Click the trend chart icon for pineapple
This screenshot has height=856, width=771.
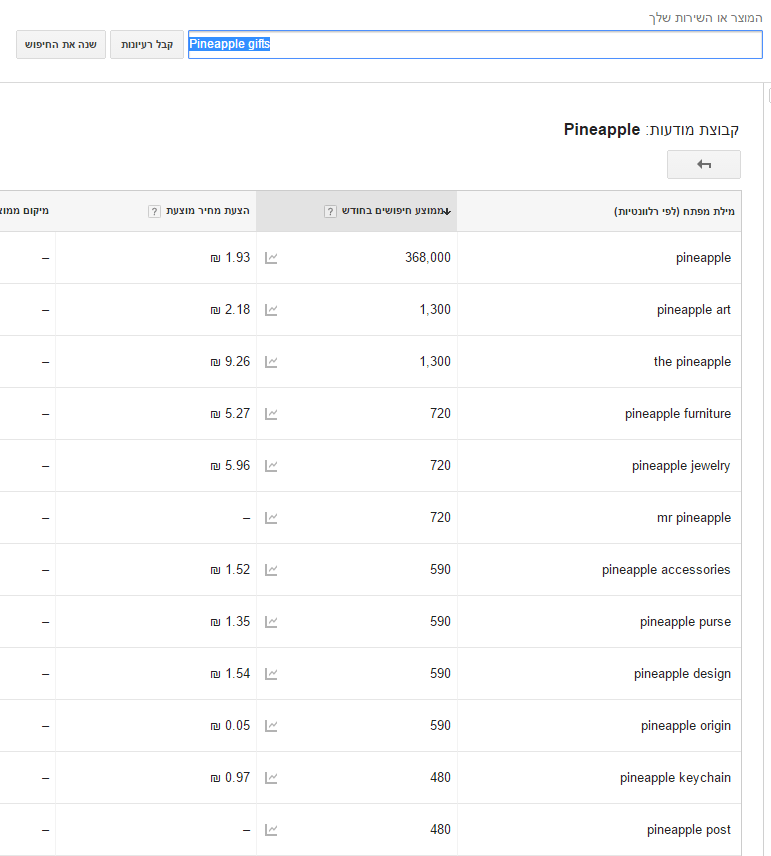click(x=271, y=258)
